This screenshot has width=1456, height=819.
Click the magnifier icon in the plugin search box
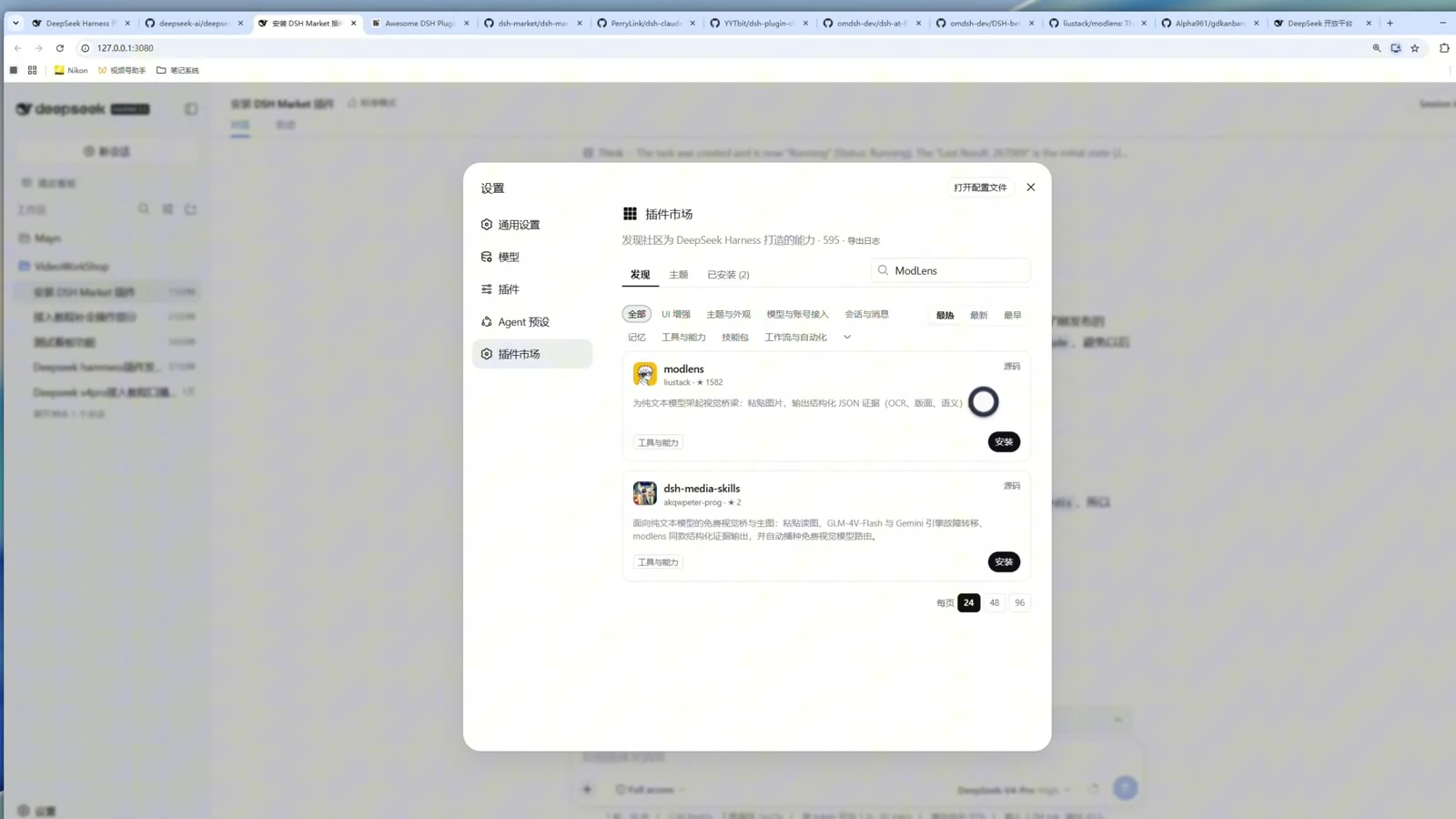[883, 270]
